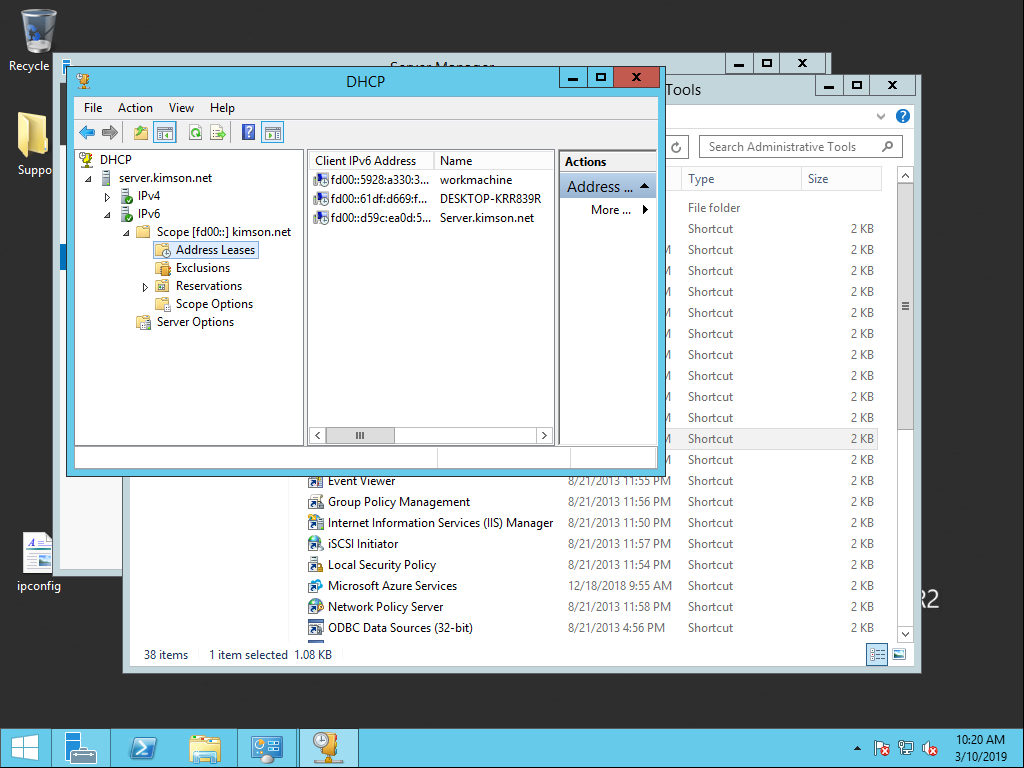Select the IPv4 node
Screen dimensions: 1024x768
pyautogui.click(x=149, y=196)
